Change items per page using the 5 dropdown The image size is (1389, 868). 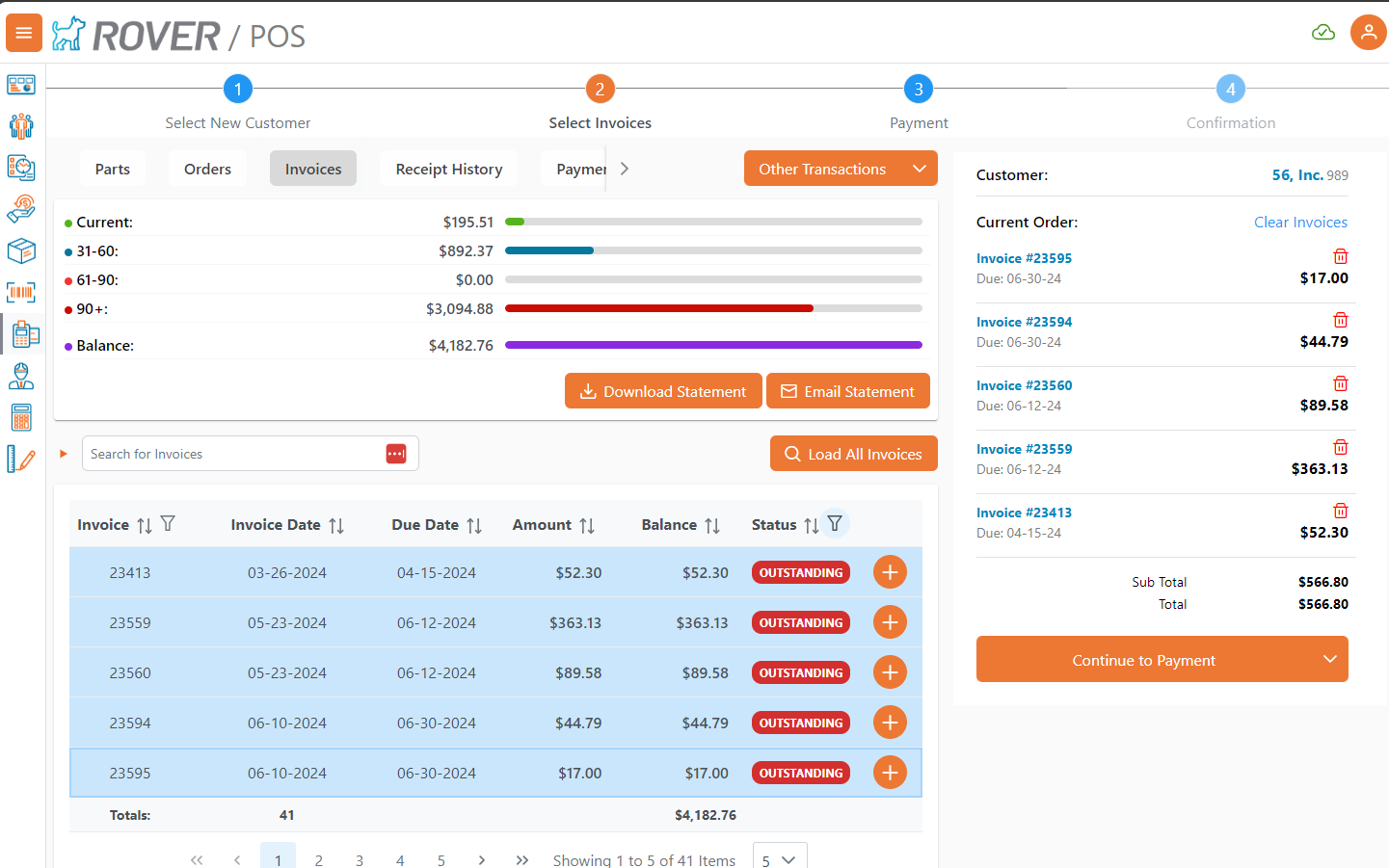779,856
